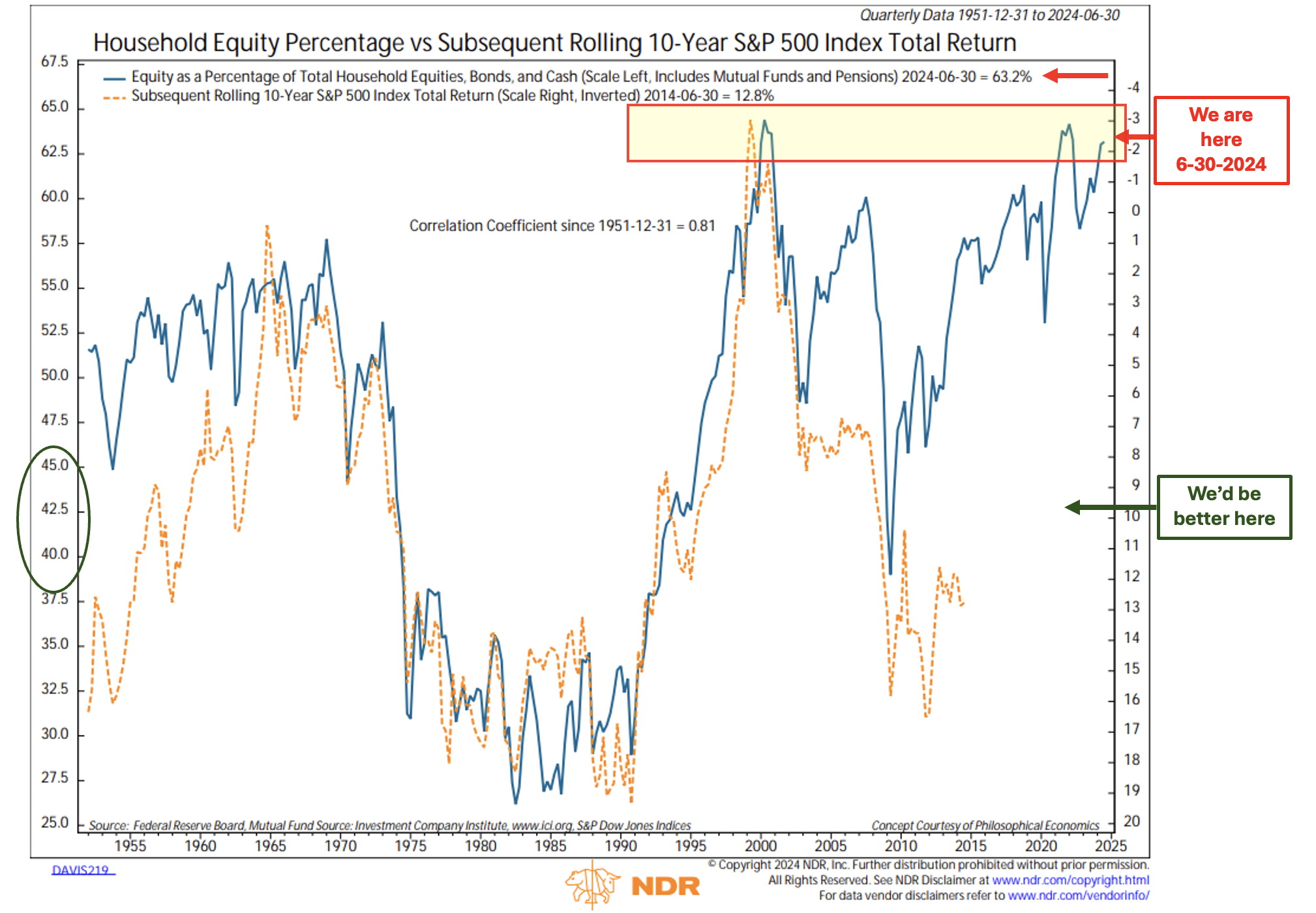Click the 65.0 label on left axis

[55, 107]
